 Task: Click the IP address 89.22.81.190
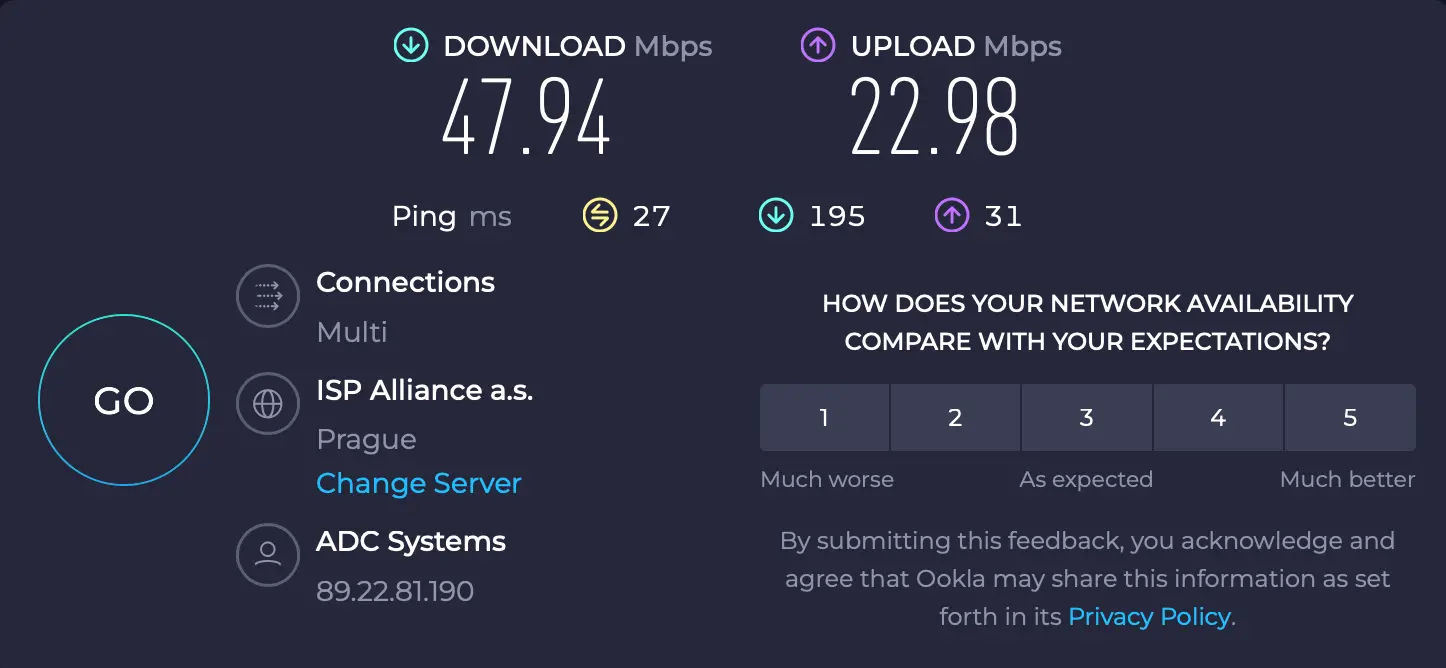[x=395, y=591]
